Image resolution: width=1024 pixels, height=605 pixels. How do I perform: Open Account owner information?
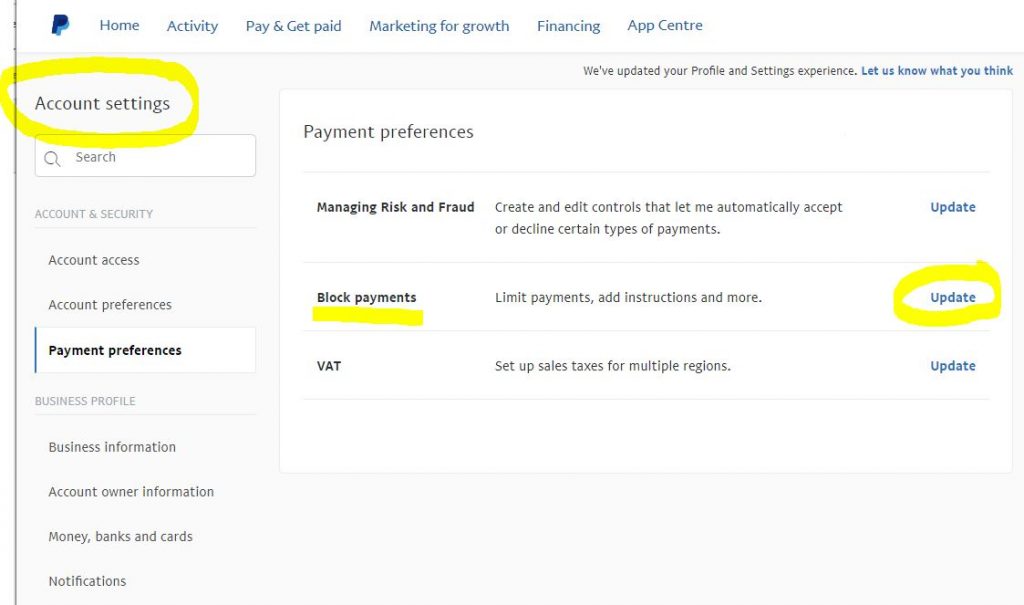pyautogui.click(x=131, y=491)
